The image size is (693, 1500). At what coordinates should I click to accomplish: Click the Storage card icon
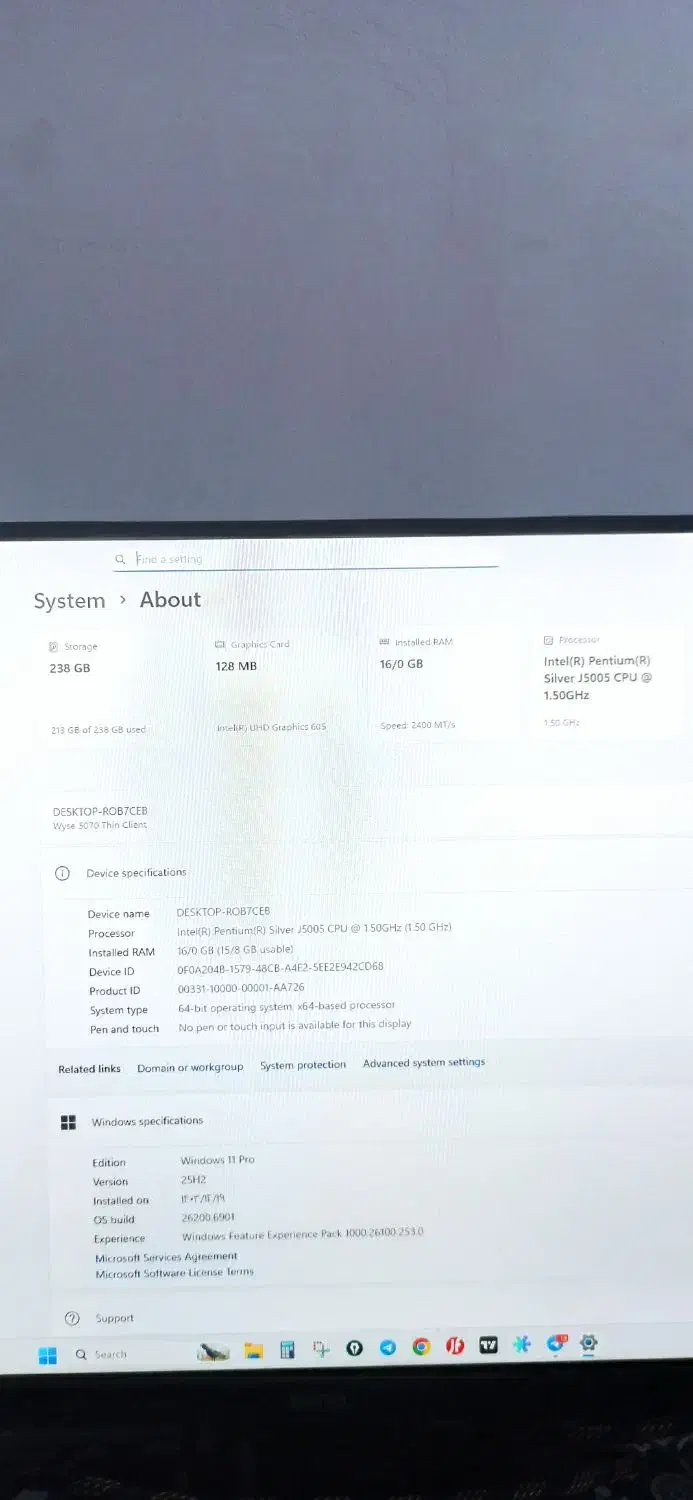pyautogui.click(x=54, y=647)
